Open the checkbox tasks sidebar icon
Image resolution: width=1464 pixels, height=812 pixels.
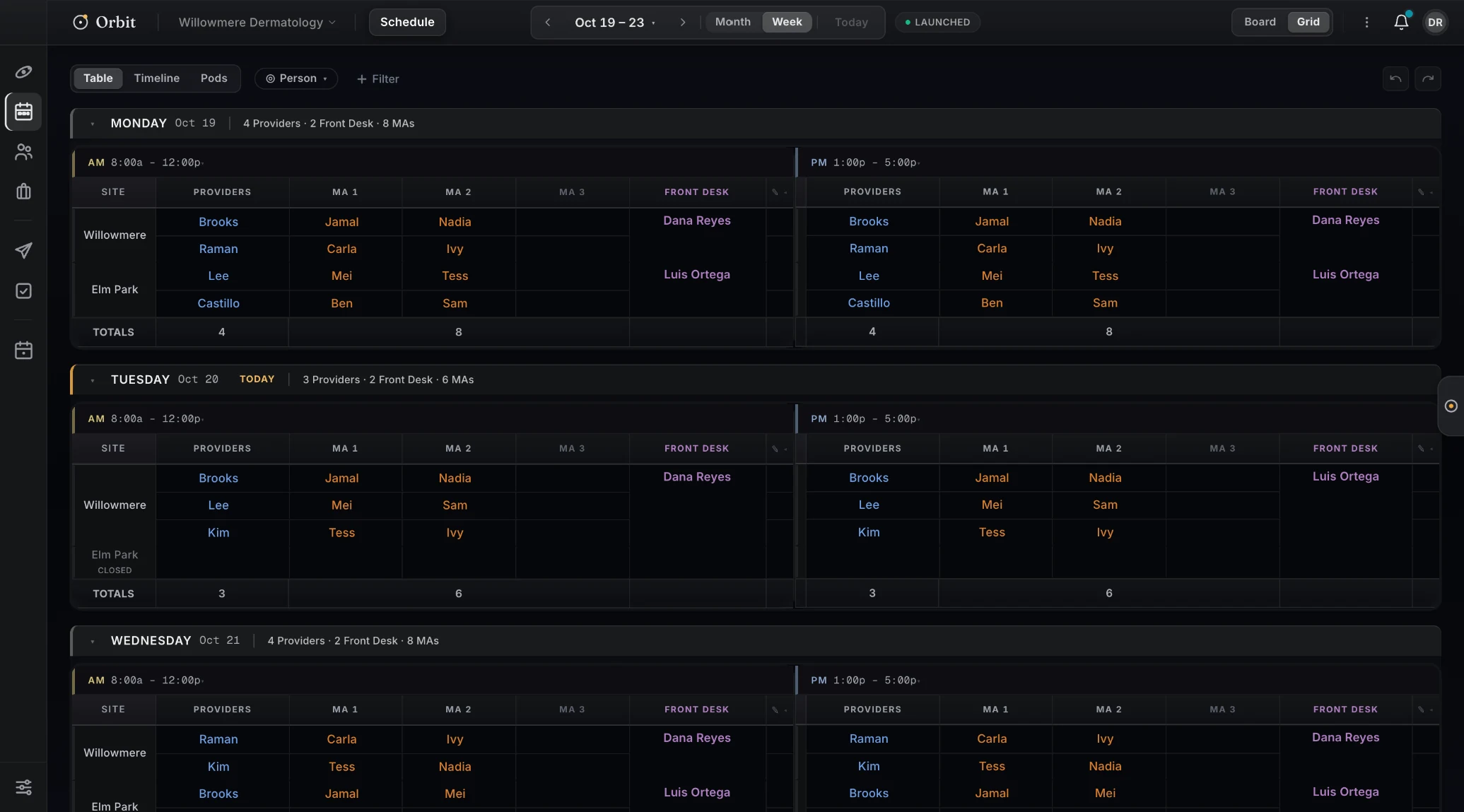[x=23, y=291]
